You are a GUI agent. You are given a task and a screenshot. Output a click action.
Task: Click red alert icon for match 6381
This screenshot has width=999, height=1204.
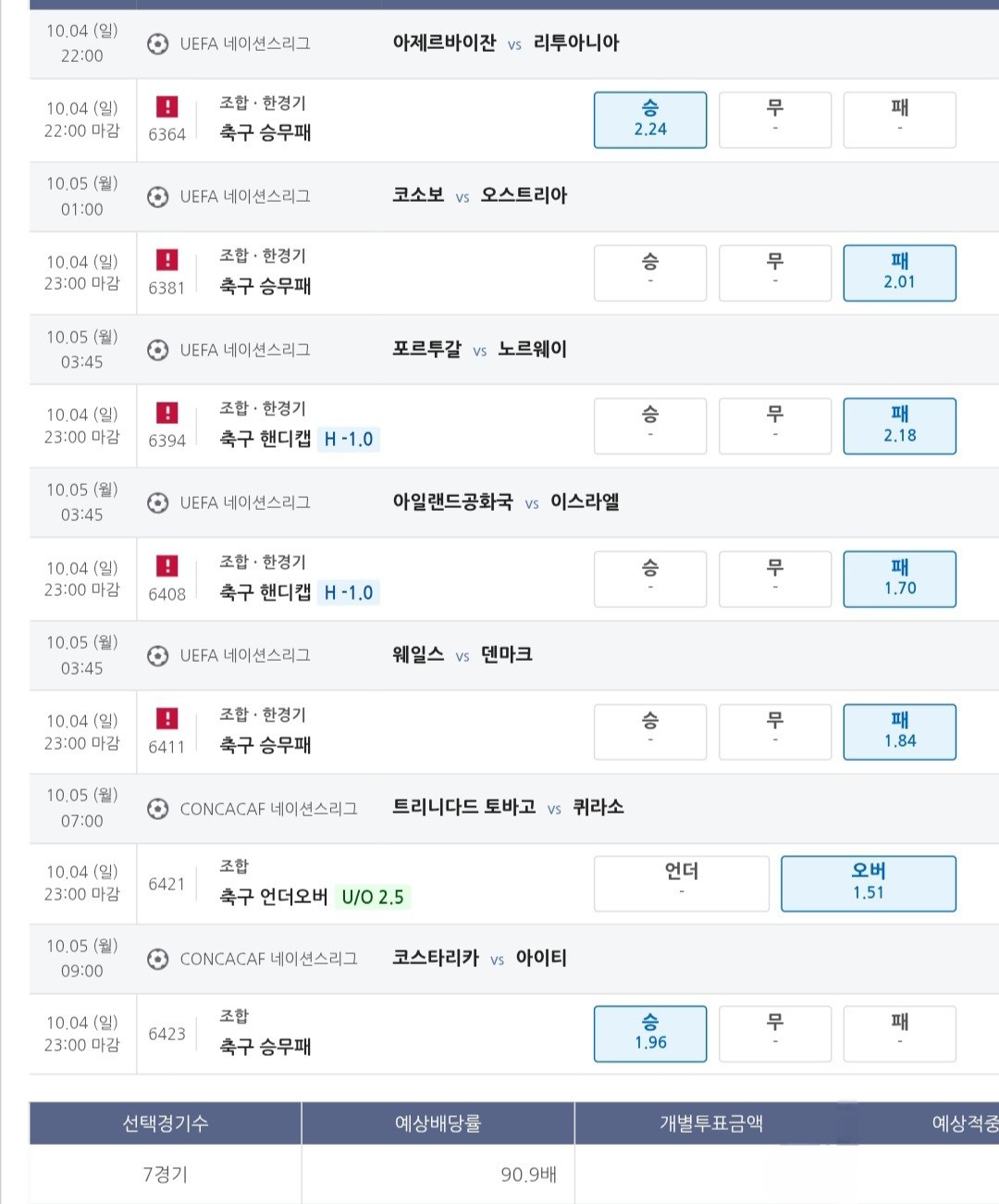[x=166, y=260]
